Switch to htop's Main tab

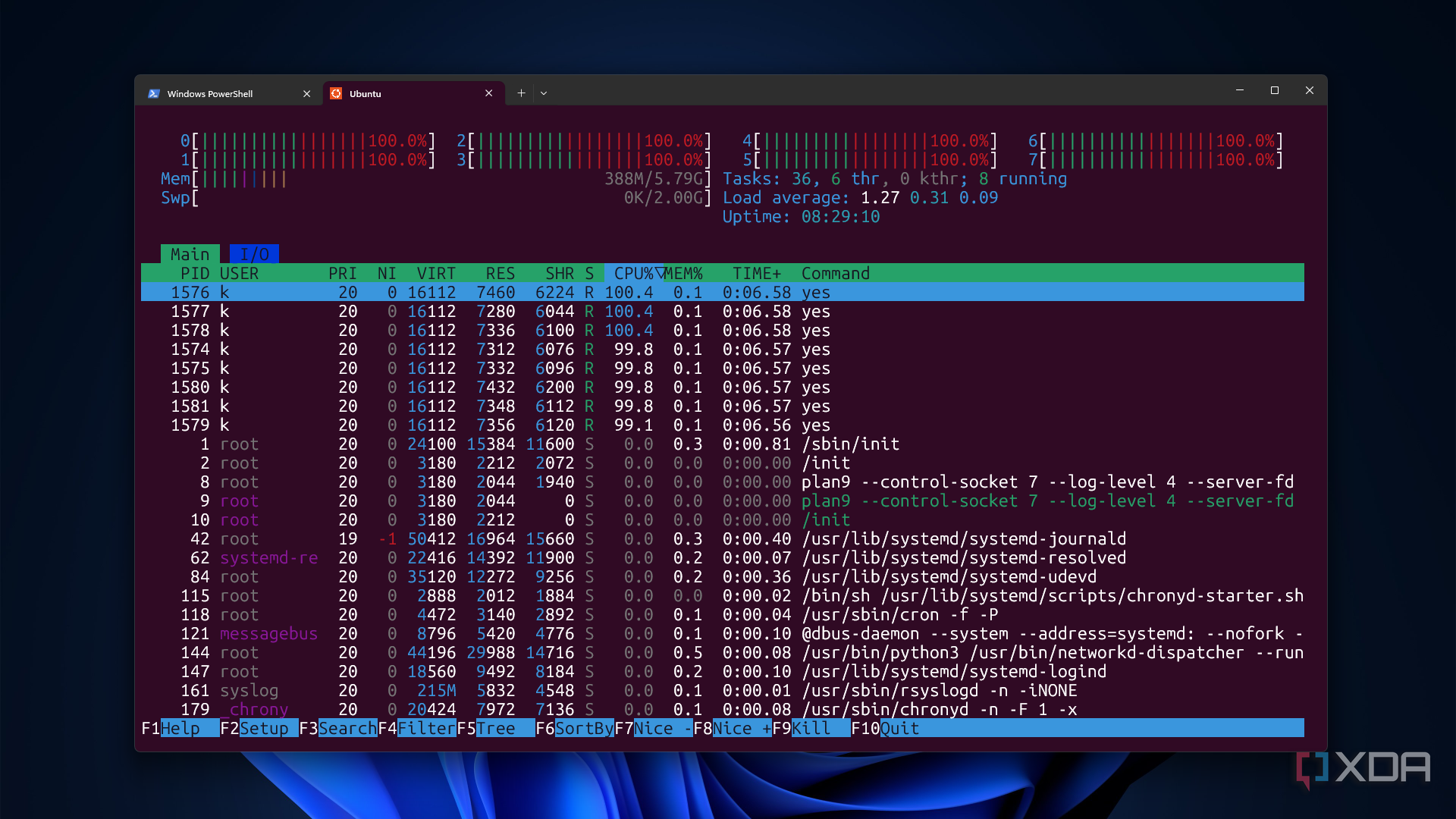[x=190, y=254]
